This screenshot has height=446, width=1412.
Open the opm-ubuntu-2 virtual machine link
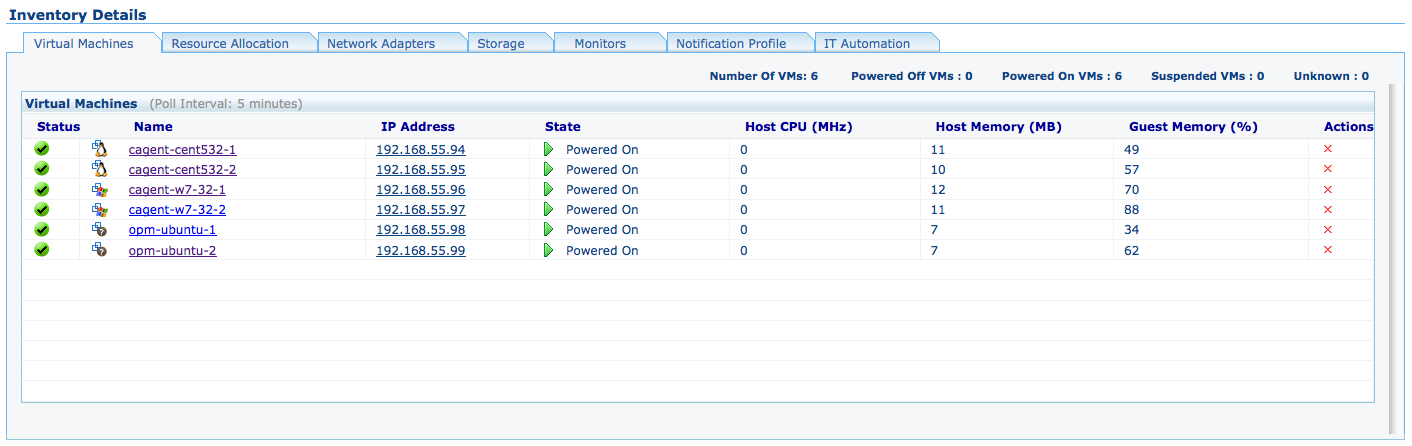(x=172, y=250)
